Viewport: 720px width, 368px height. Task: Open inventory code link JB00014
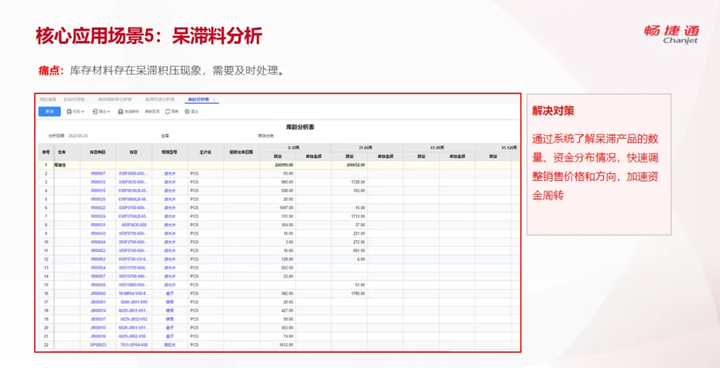click(98, 311)
